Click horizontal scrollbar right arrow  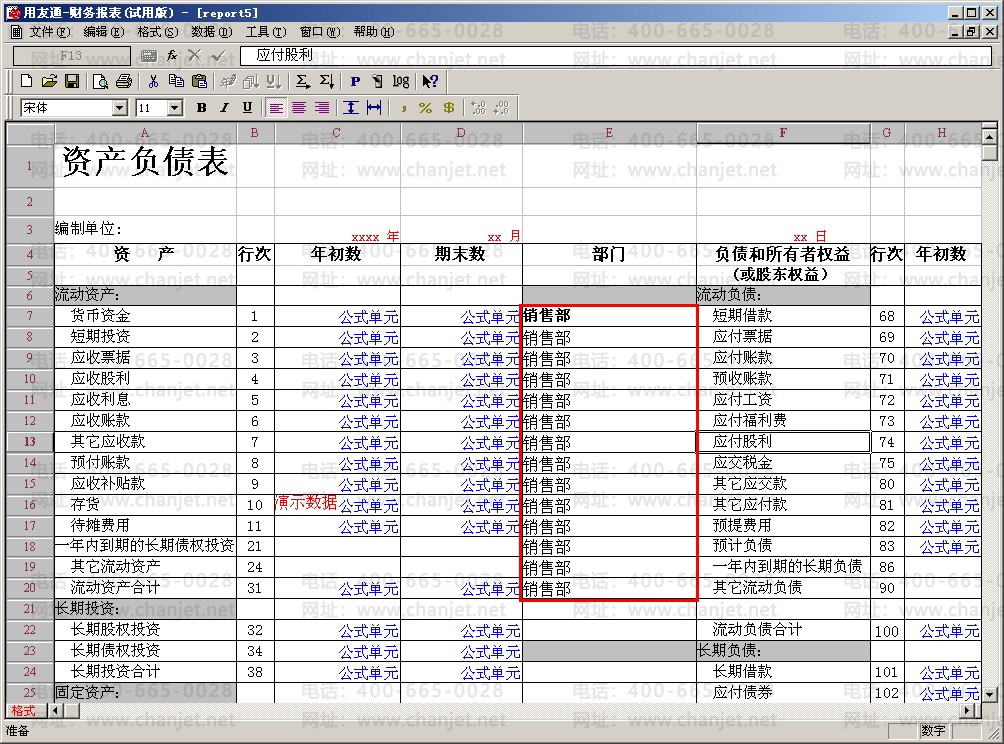pos(968,710)
